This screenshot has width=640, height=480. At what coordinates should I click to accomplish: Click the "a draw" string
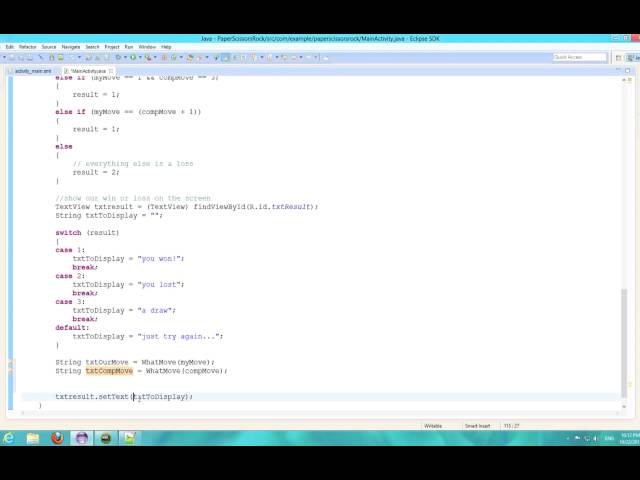(x=154, y=311)
